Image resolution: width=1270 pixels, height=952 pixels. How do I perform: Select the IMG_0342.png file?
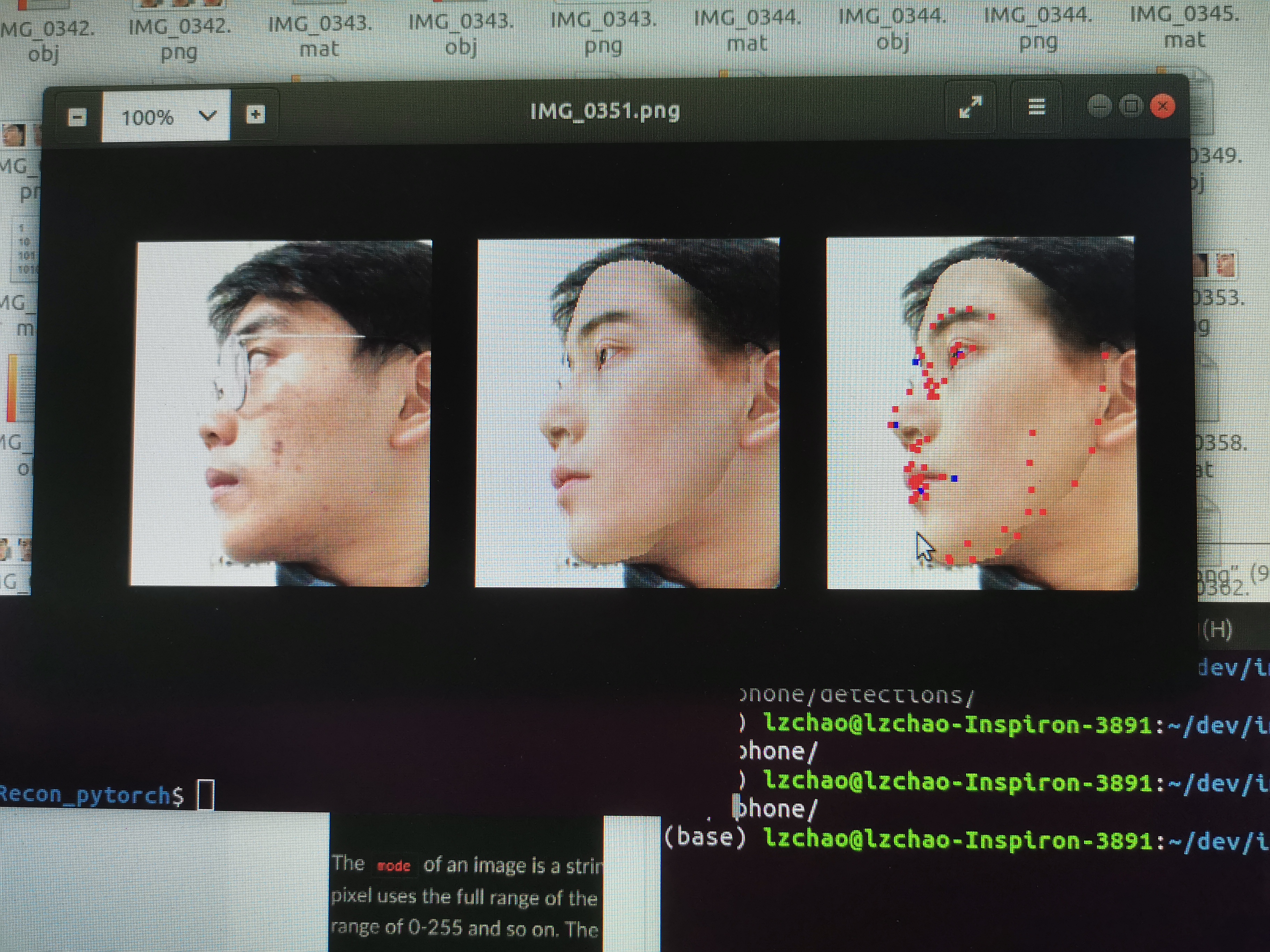click(x=179, y=38)
